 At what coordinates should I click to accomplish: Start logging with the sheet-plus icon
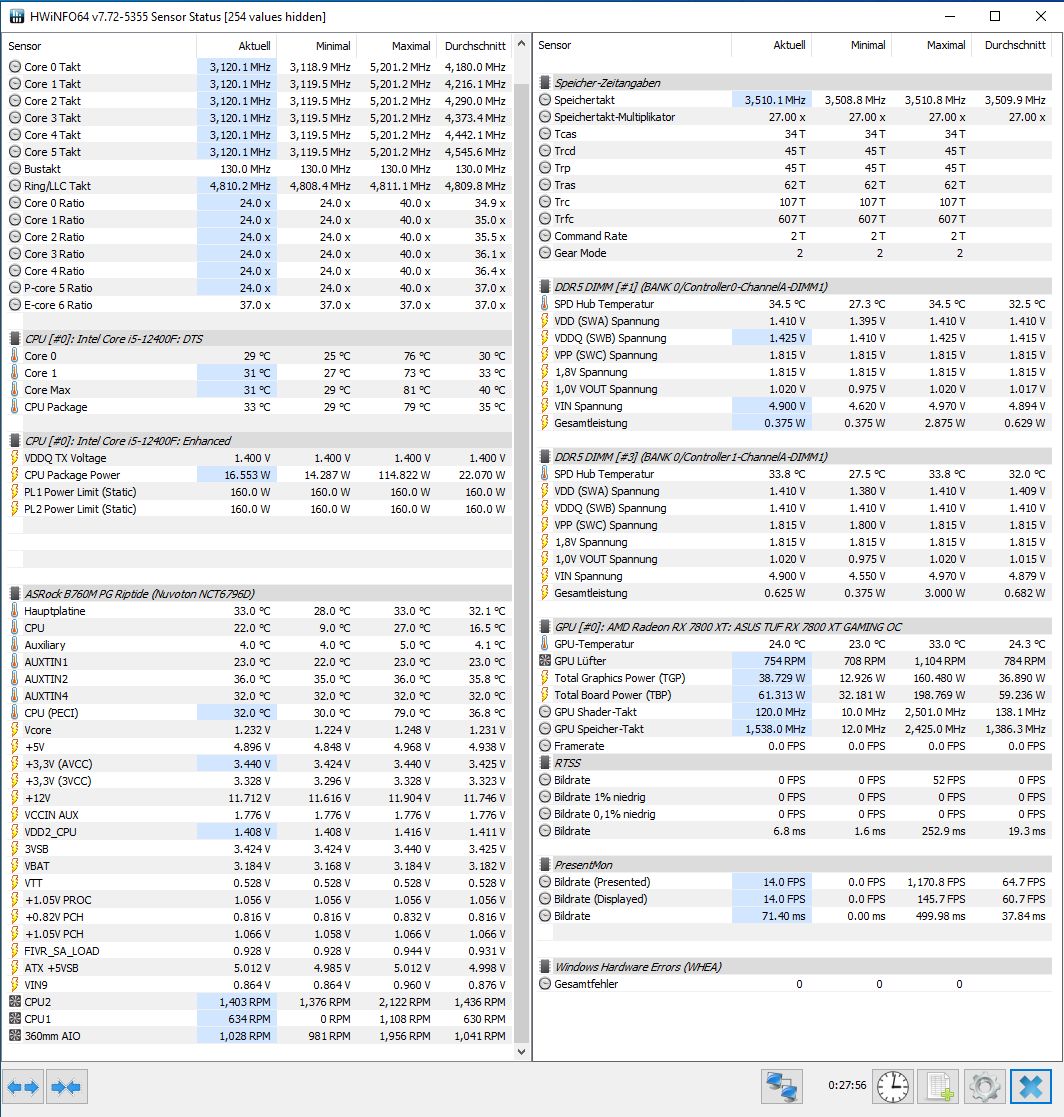(x=938, y=1086)
